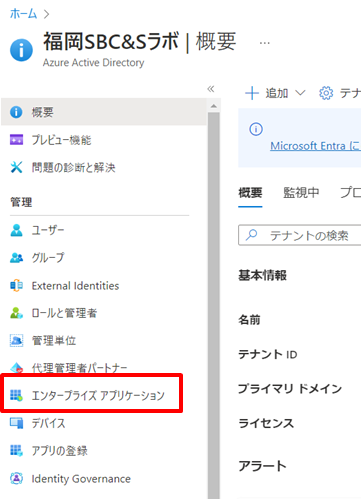Expand the 追加 dropdown chevron
The image size is (361, 499).
click(300, 93)
